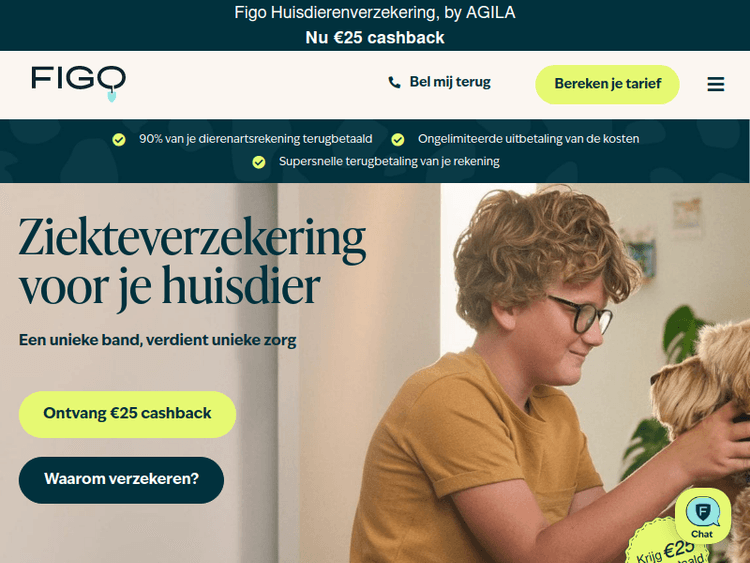Click the phone icon beside Bel mij terug
Screen dimensions: 750x563
click(x=394, y=82)
